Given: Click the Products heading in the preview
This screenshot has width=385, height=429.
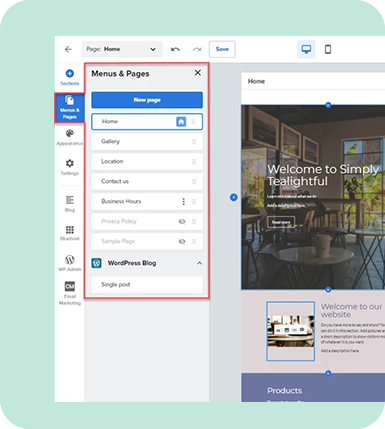Looking at the screenshot, I should 285,391.
